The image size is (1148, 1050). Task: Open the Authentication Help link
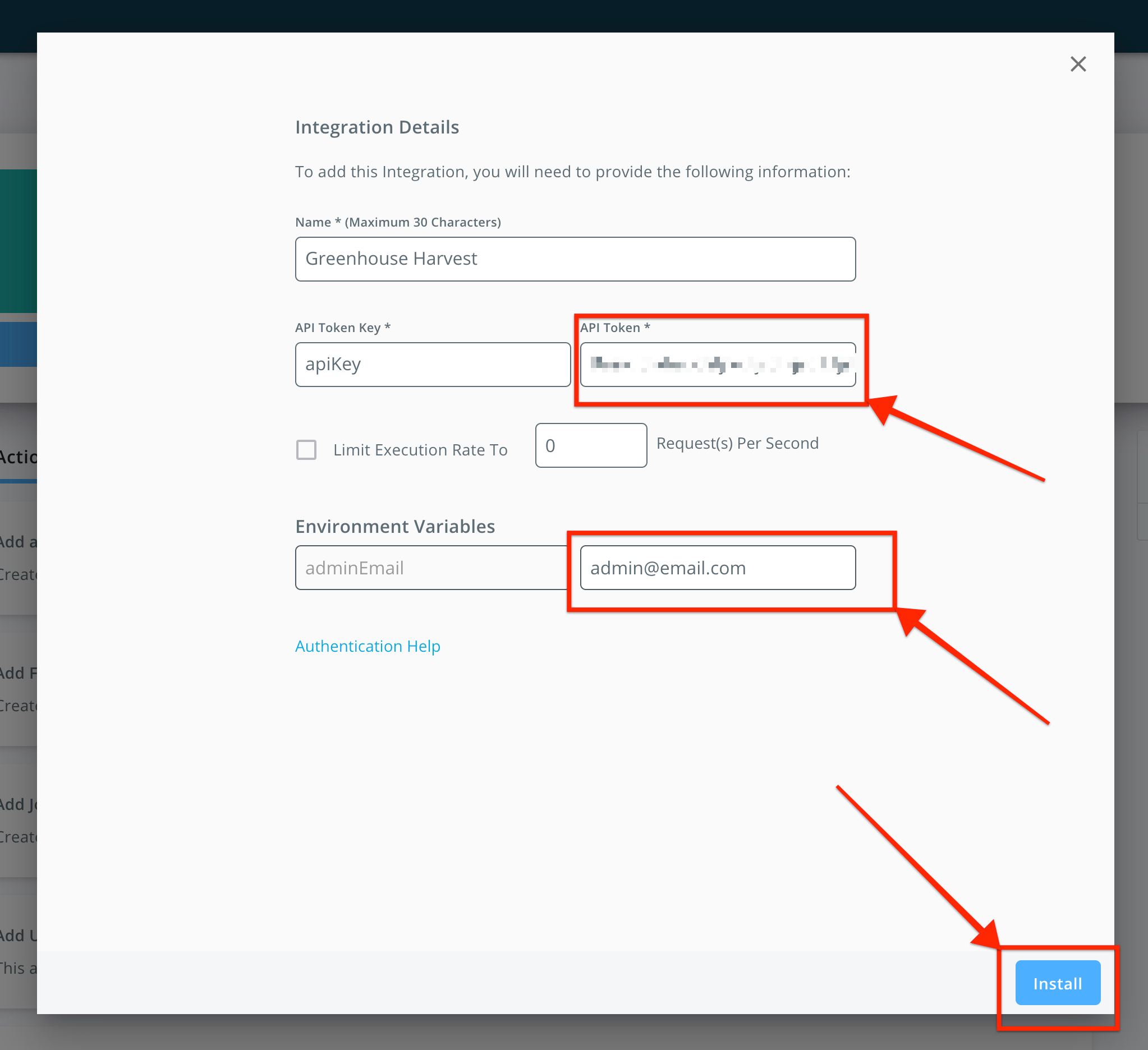368,646
